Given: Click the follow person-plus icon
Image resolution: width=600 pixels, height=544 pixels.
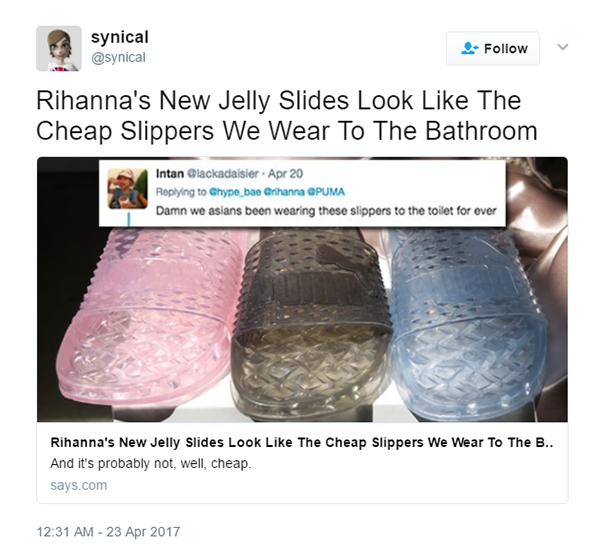Looking at the screenshot, I should coord(469,49).
